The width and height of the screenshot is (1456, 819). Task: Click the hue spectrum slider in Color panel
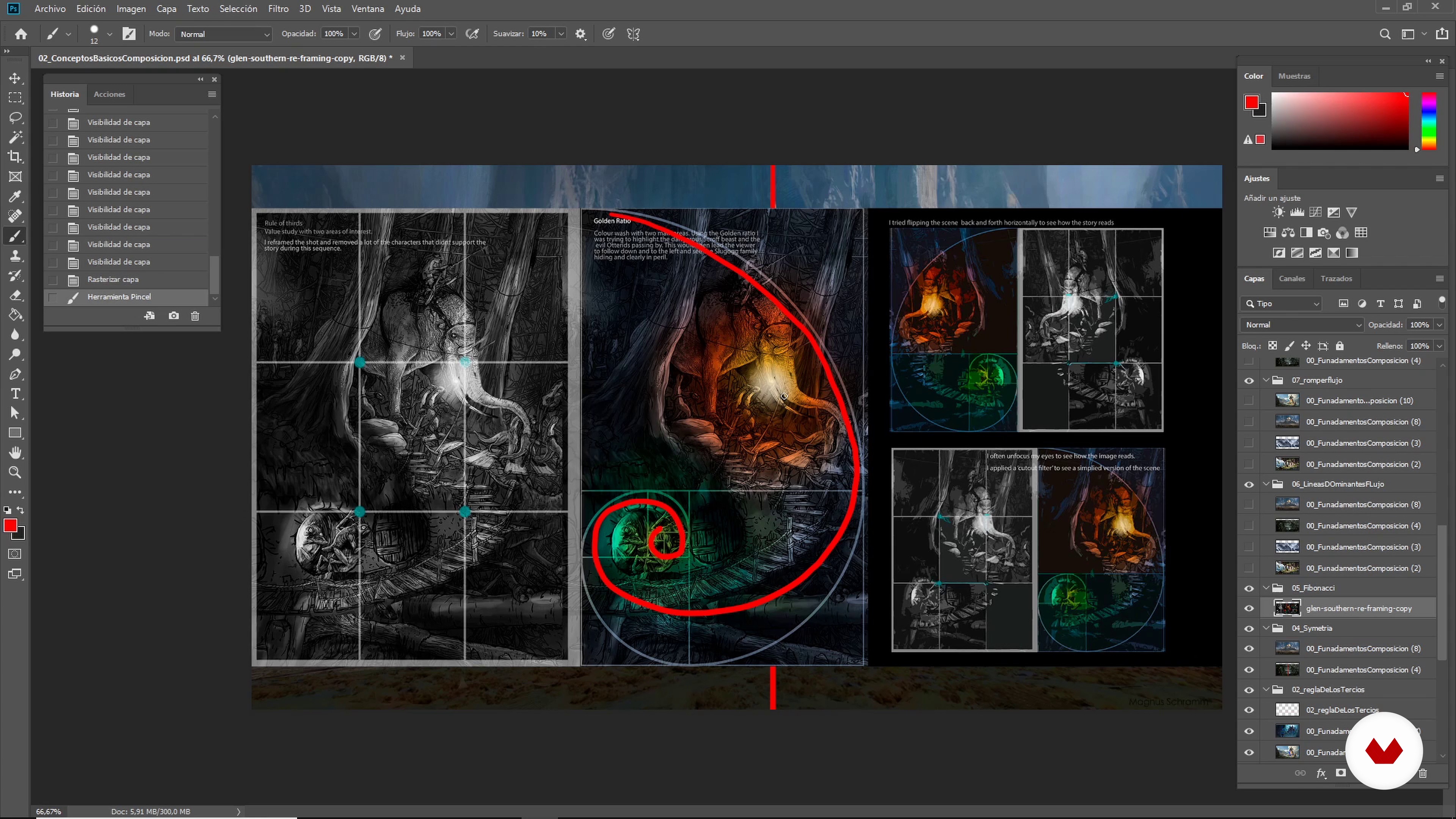[1429, 121]
